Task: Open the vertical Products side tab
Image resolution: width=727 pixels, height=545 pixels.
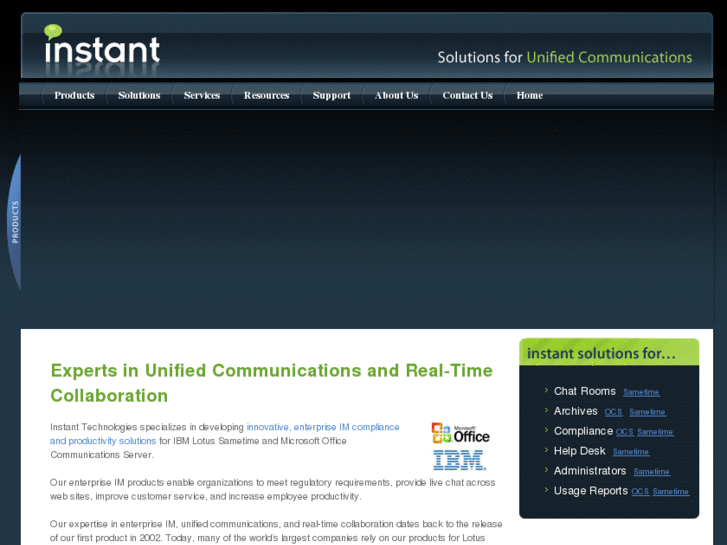Action: (15, 222)
